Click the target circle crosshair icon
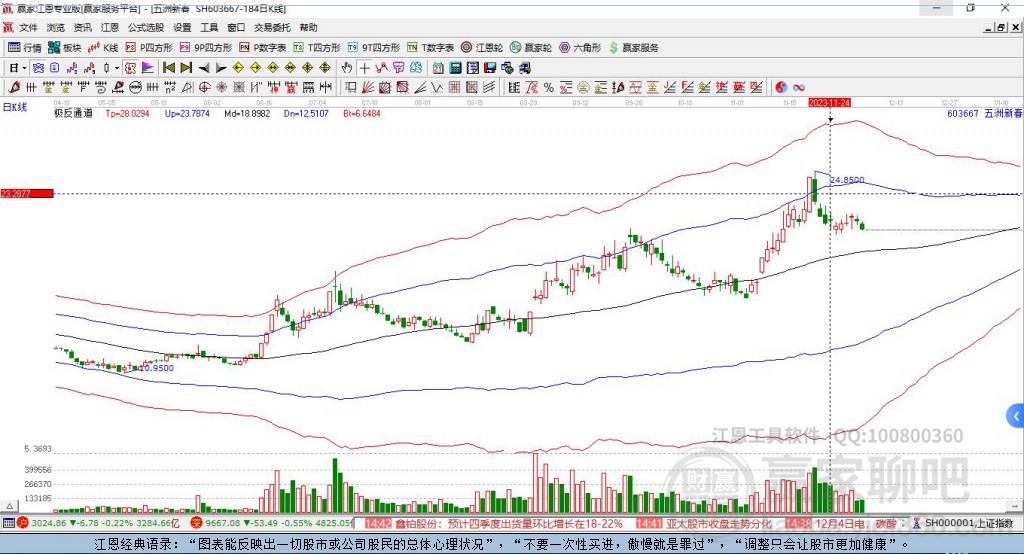The image size is (1024, 554). 204,88
